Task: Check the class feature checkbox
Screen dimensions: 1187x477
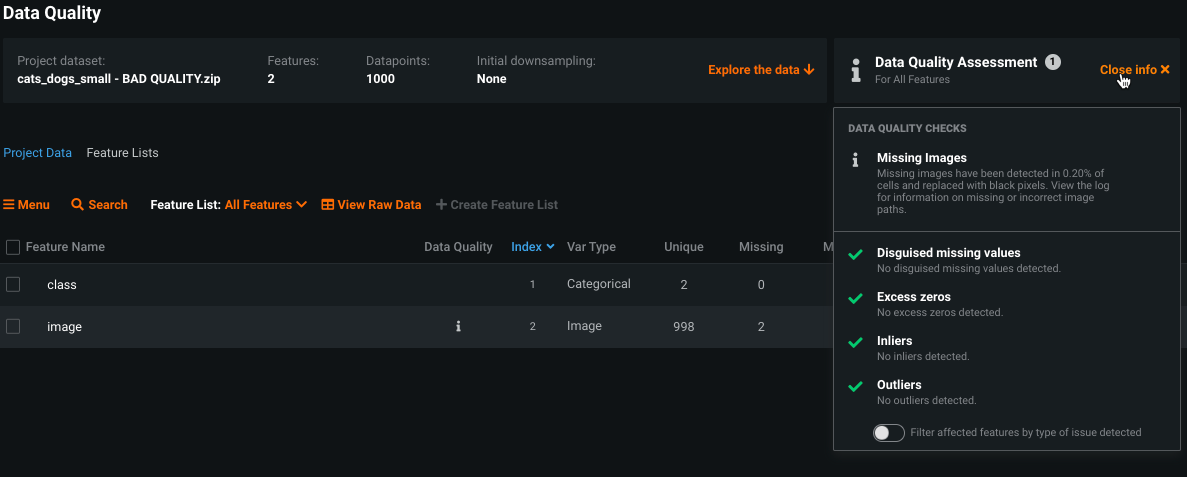Action: (x=13, y=284)
